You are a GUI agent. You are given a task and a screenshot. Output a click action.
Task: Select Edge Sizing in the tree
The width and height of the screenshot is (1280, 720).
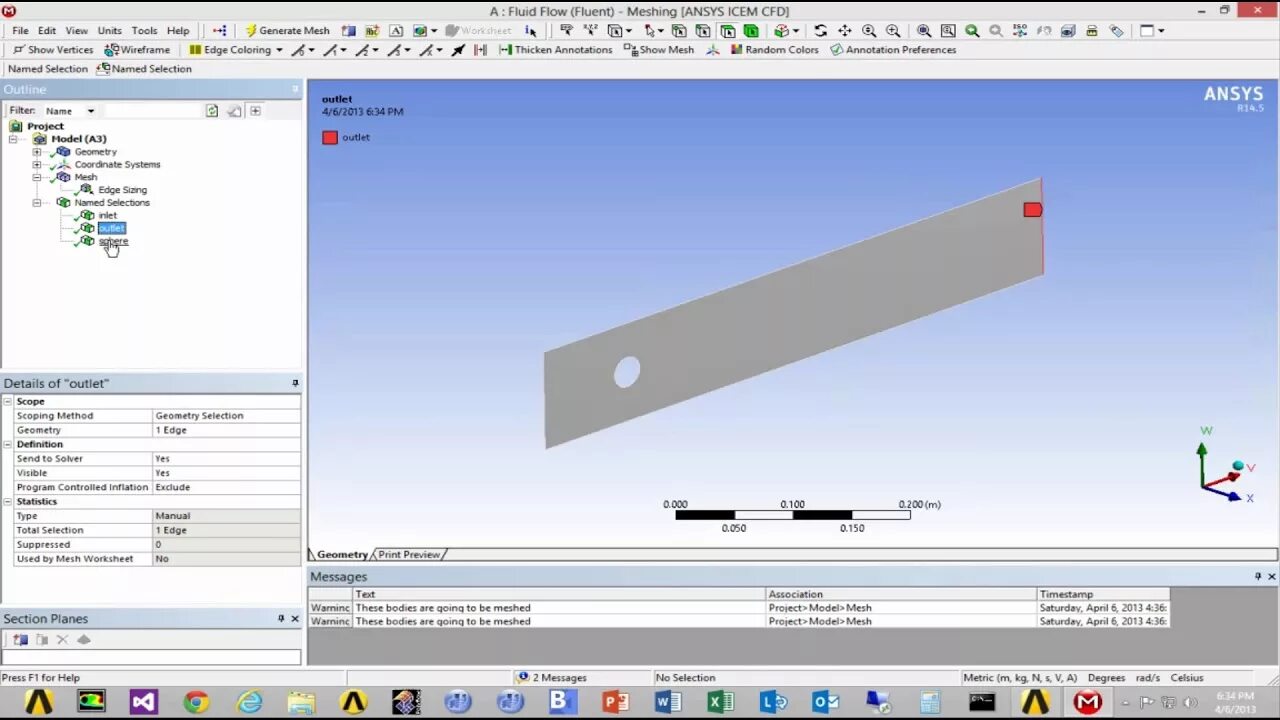tap(122, 190)
